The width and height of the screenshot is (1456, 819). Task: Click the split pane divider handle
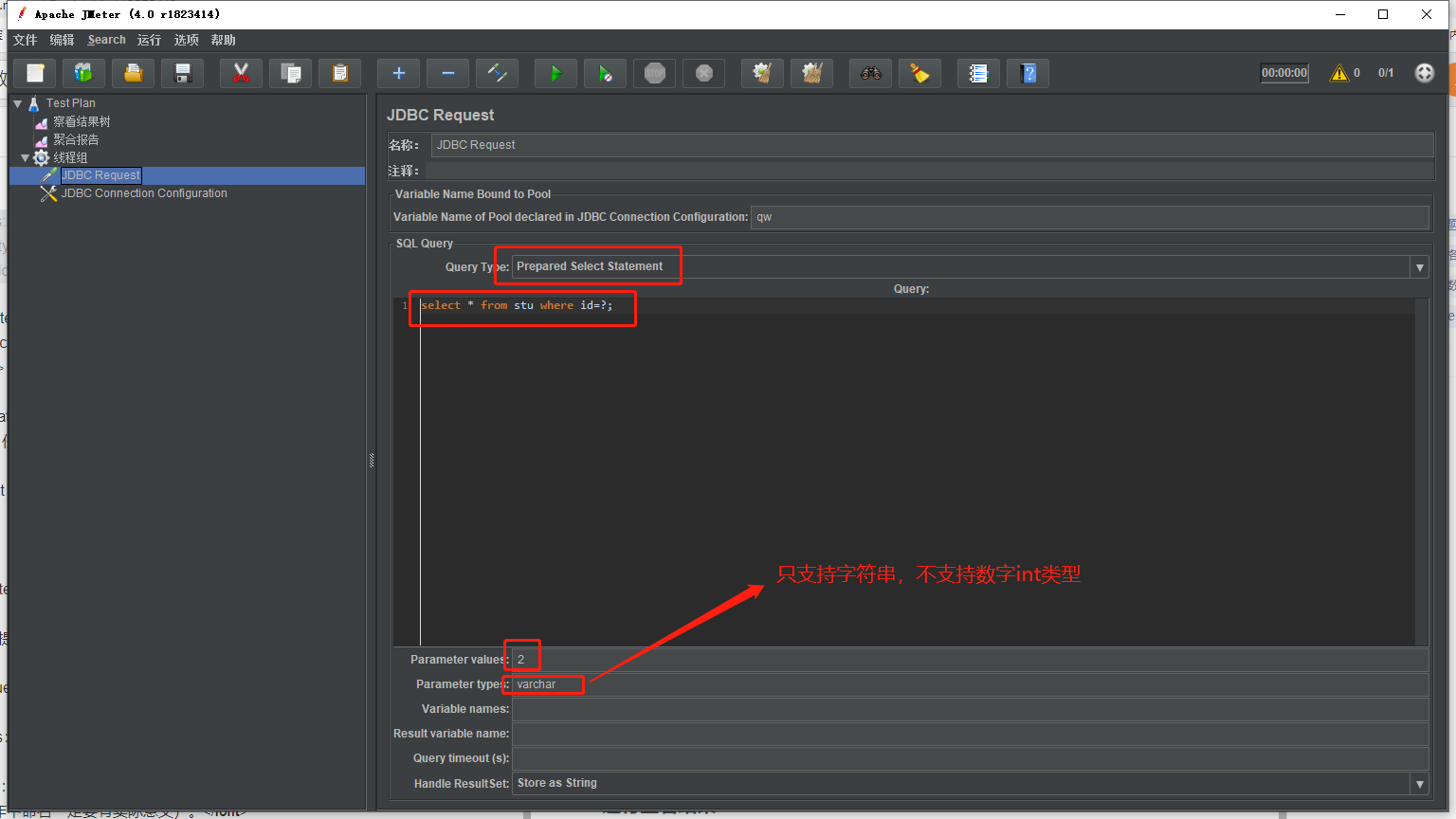click(372, 461)
